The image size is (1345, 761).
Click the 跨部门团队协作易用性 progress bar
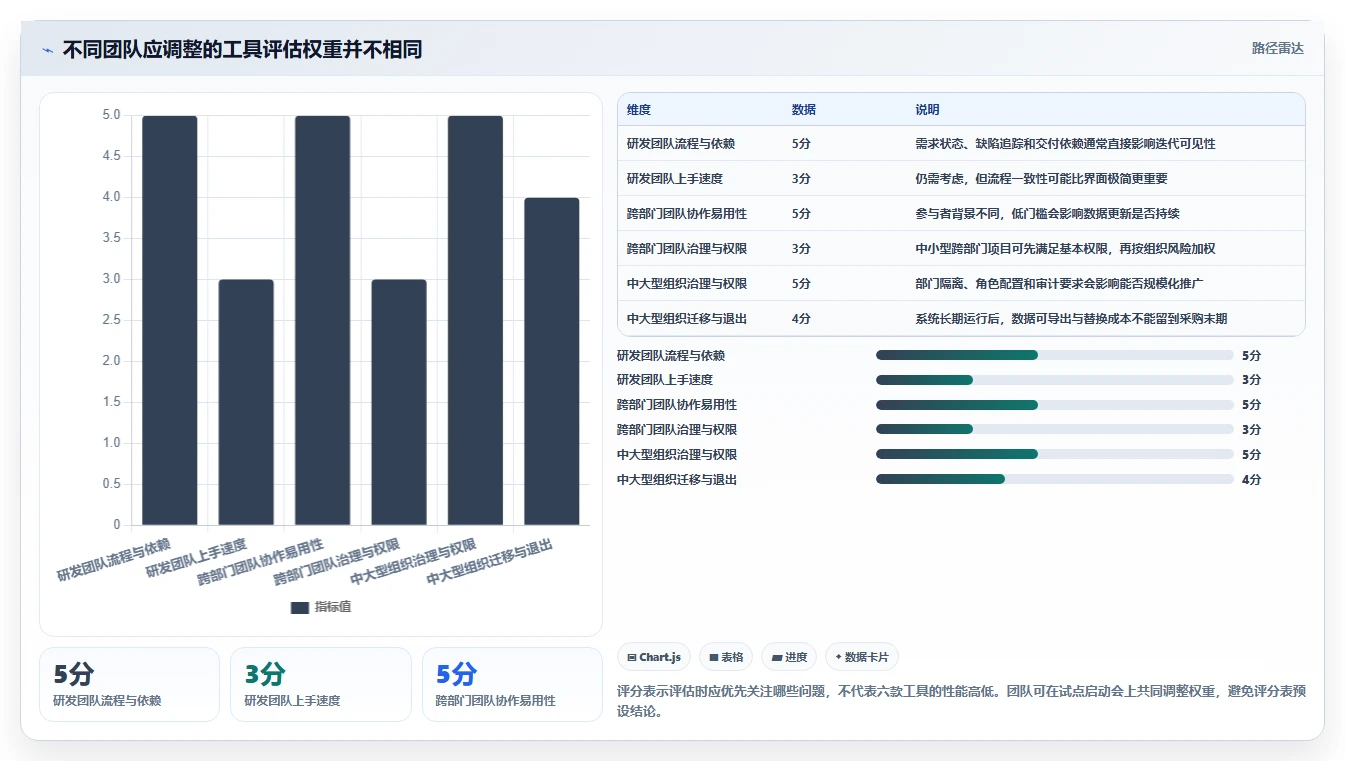1055,405
